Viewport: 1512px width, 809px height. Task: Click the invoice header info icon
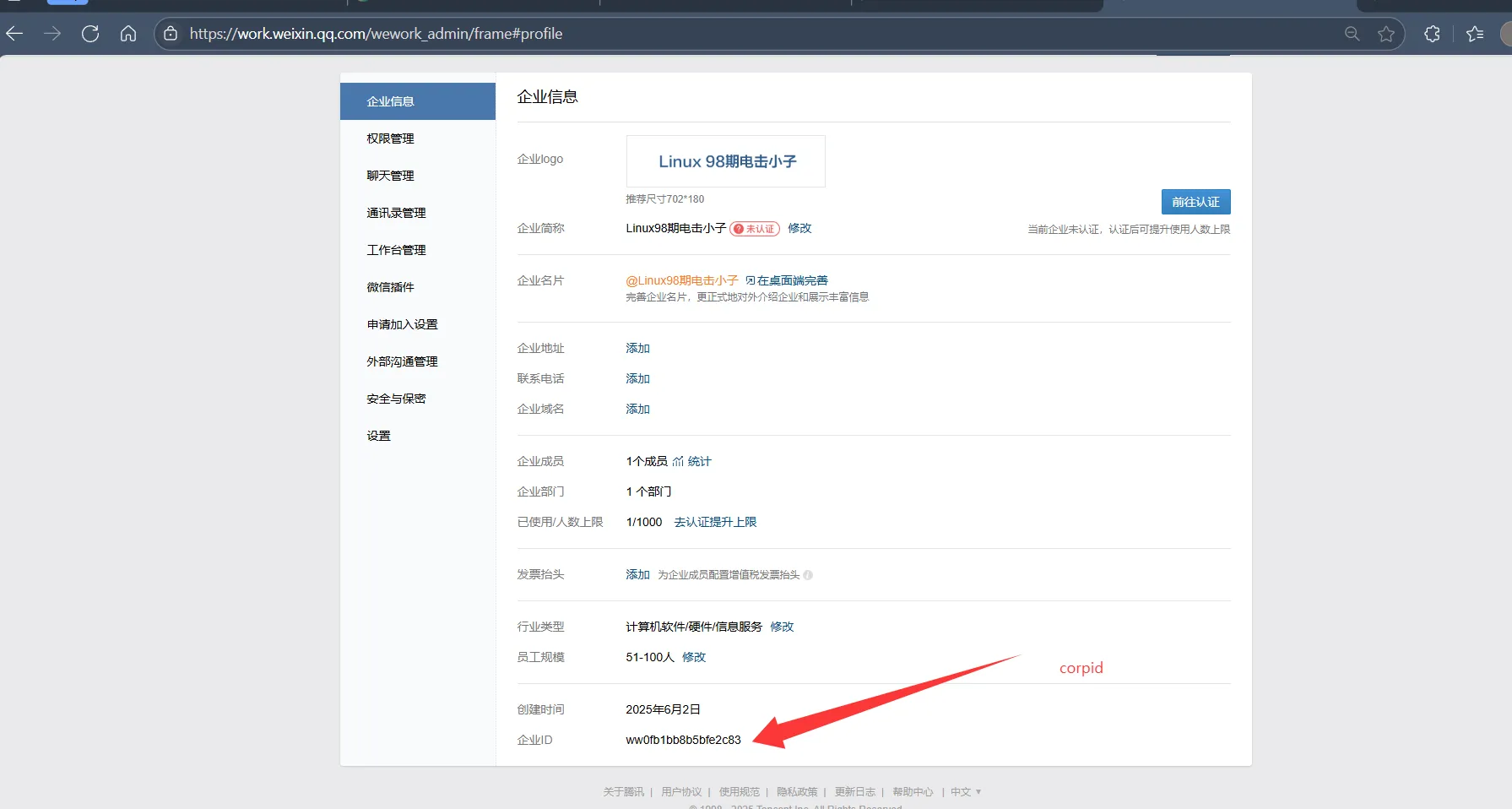coord(808,575)
